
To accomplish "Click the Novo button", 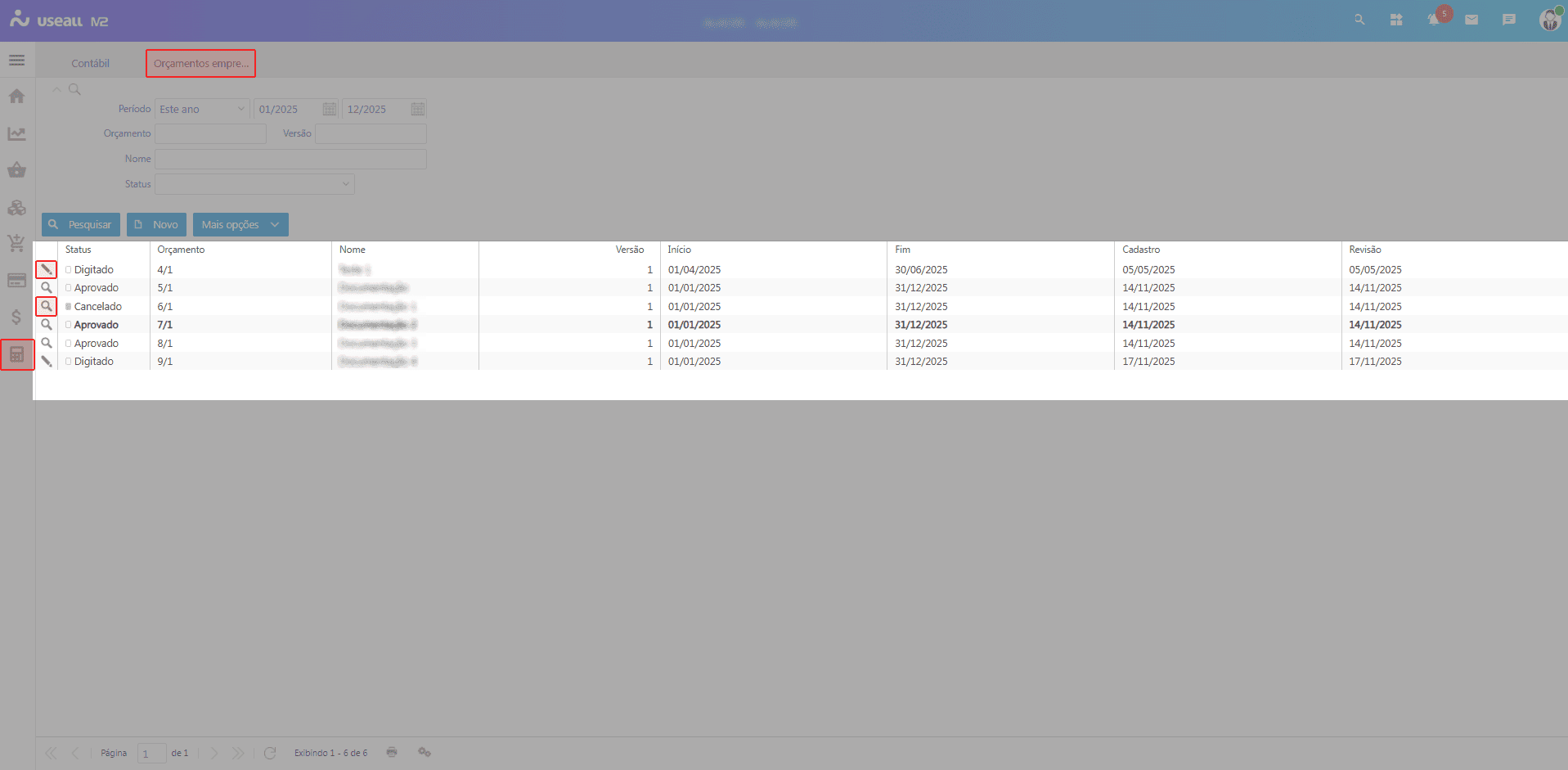I will coord(156,224).
